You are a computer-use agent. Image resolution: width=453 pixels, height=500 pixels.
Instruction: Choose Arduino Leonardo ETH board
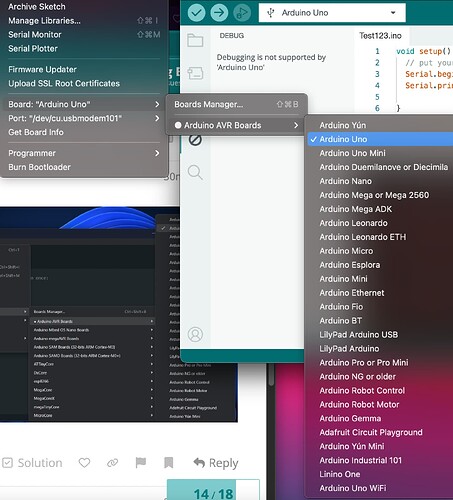pyautogui.click(x=380, y=237)
